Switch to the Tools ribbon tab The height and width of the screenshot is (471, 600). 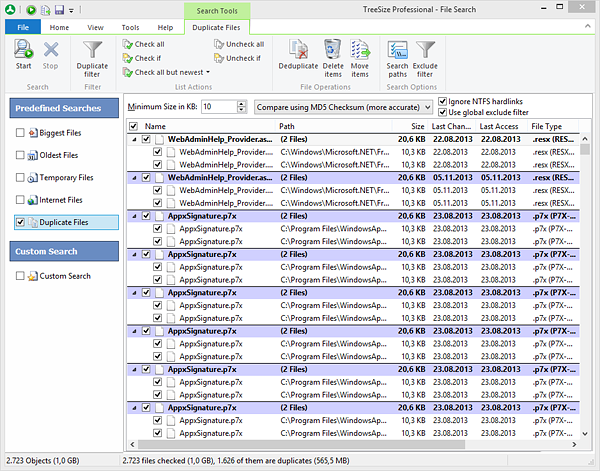tap(130, 28)
